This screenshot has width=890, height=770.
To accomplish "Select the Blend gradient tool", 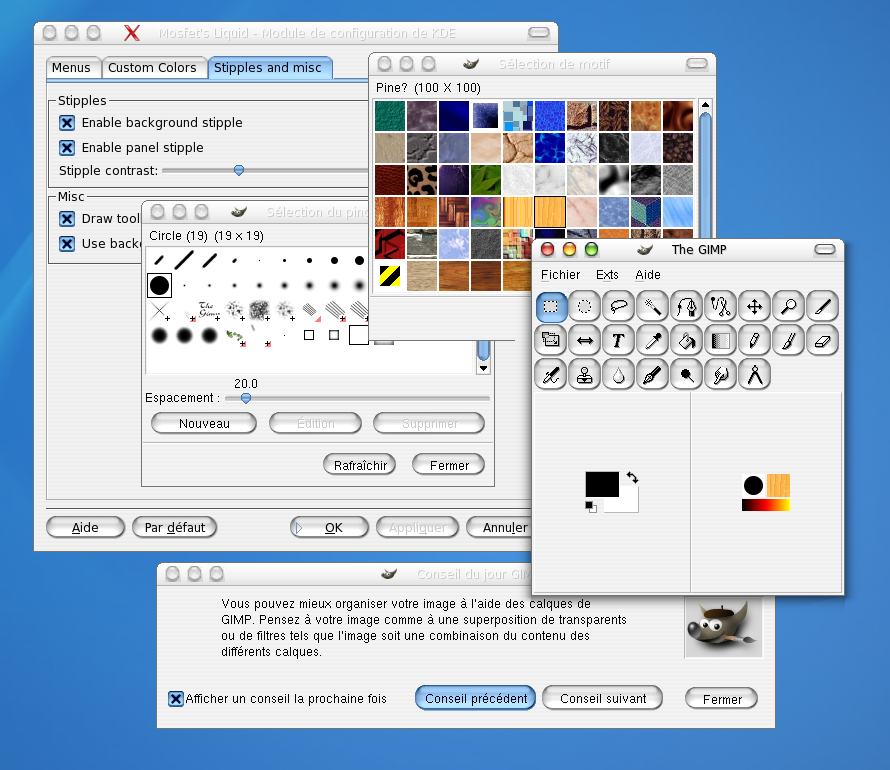I will point(721,340).
